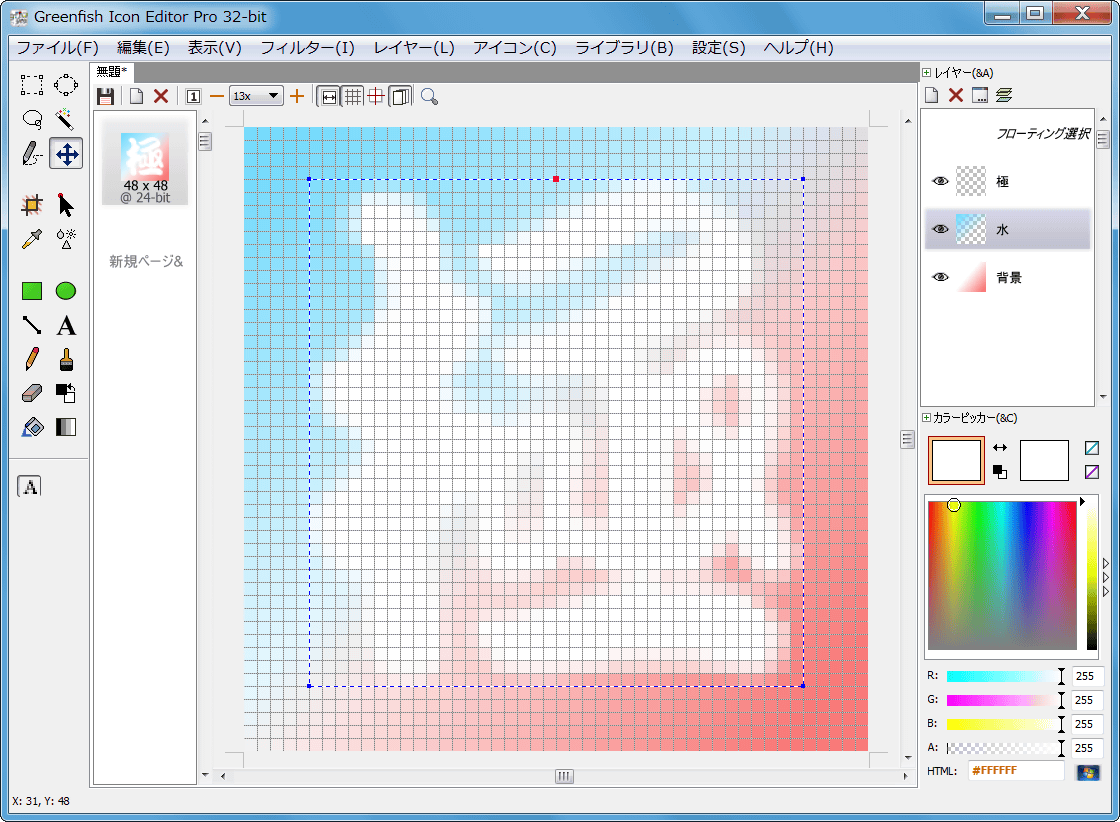This screenshot has height=822, width=1120.
Task: Select the selection Pencil tool
Action: 31,154
